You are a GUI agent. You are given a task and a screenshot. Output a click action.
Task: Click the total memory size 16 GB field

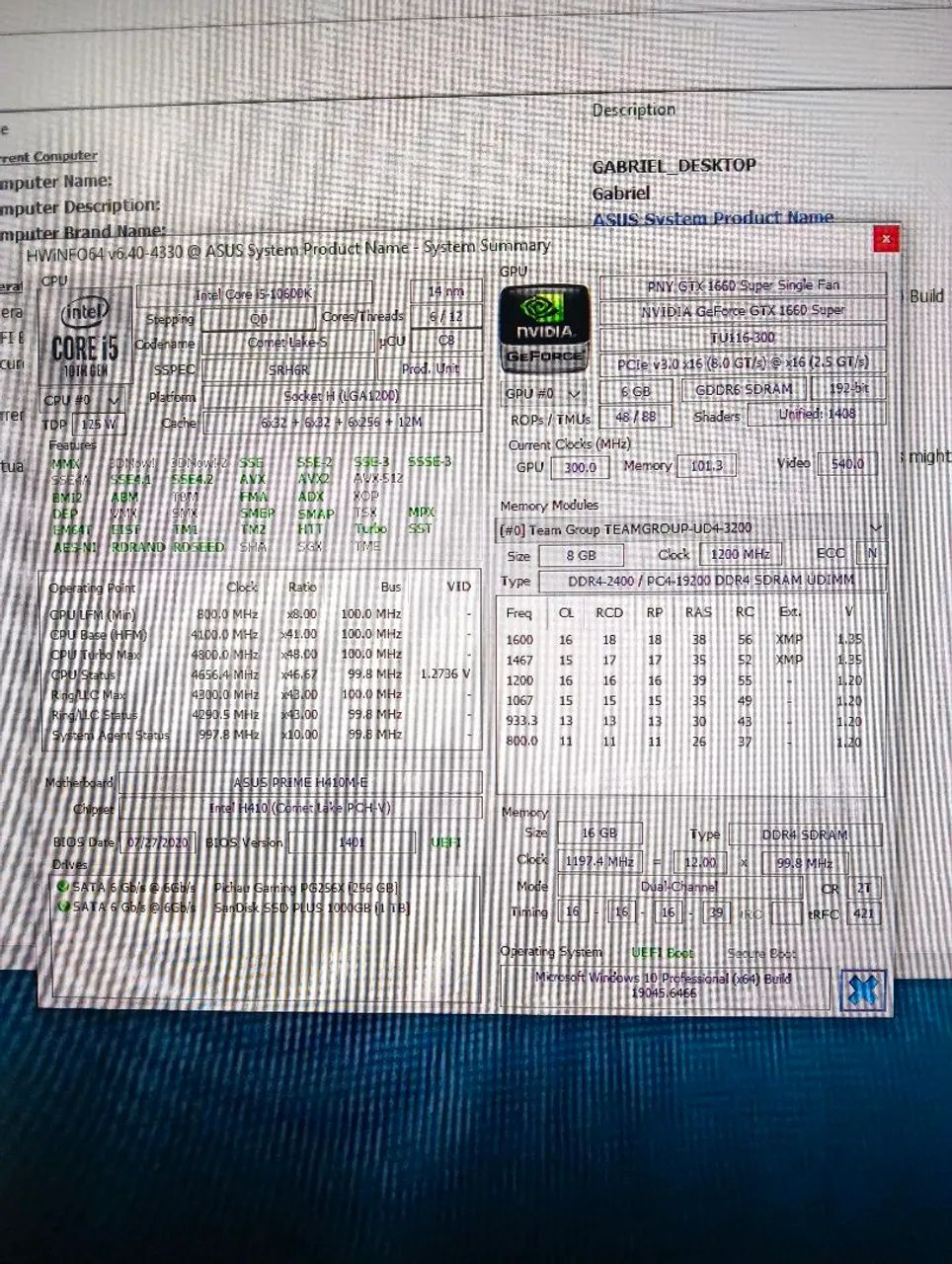coord(599,833)
